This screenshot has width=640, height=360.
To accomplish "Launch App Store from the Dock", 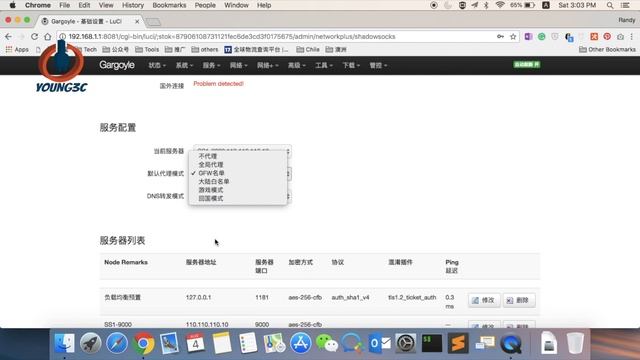I will pyautogui.click(x=300, y=343).
